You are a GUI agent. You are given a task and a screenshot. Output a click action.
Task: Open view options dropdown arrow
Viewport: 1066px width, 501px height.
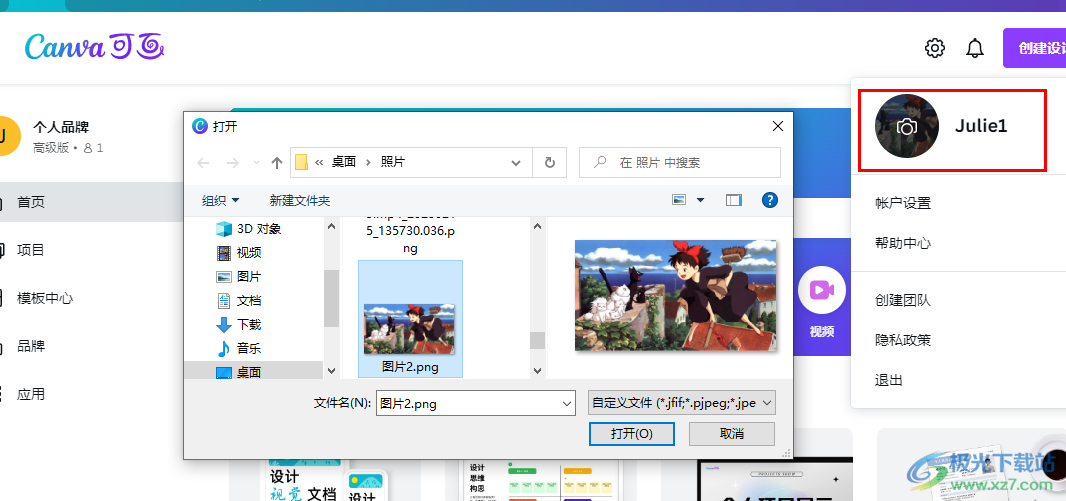click(x=700, y=200)
